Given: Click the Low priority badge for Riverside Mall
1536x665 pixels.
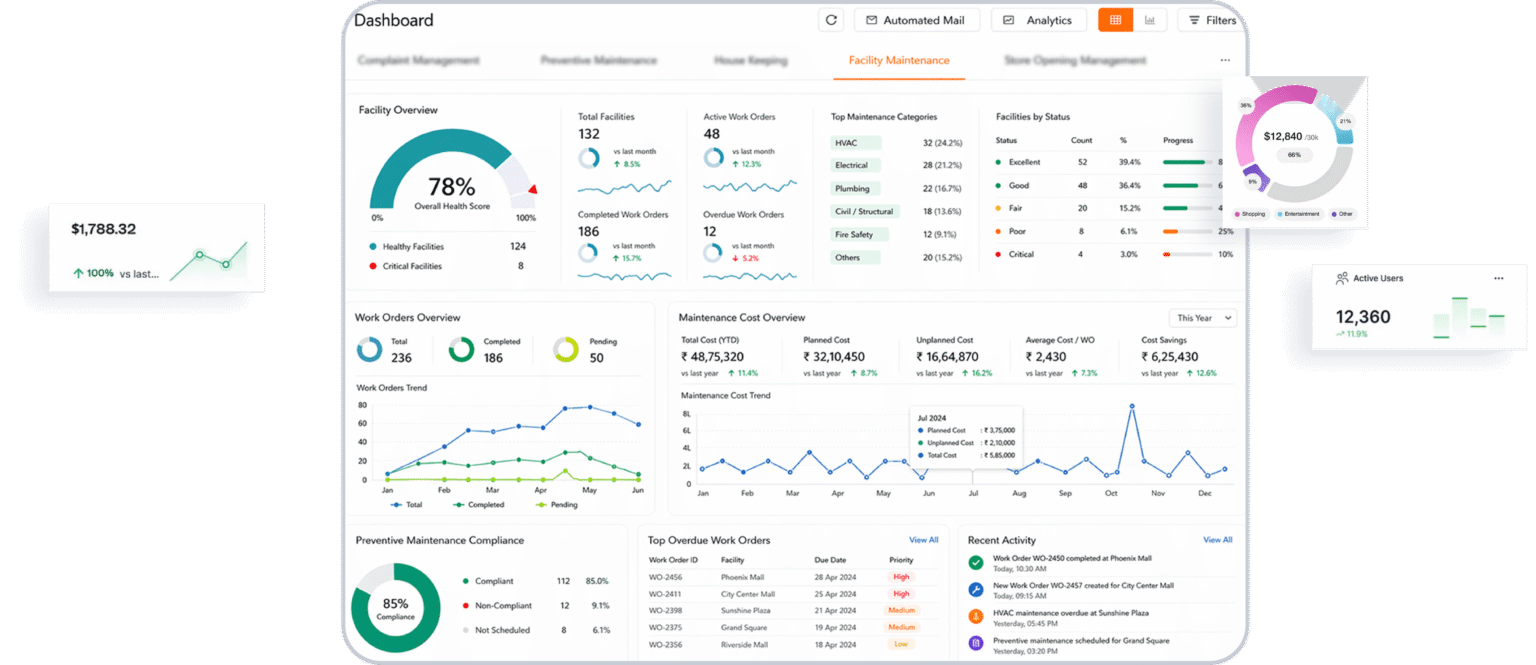Looking at the screenshot, I should tap(901, 644).
